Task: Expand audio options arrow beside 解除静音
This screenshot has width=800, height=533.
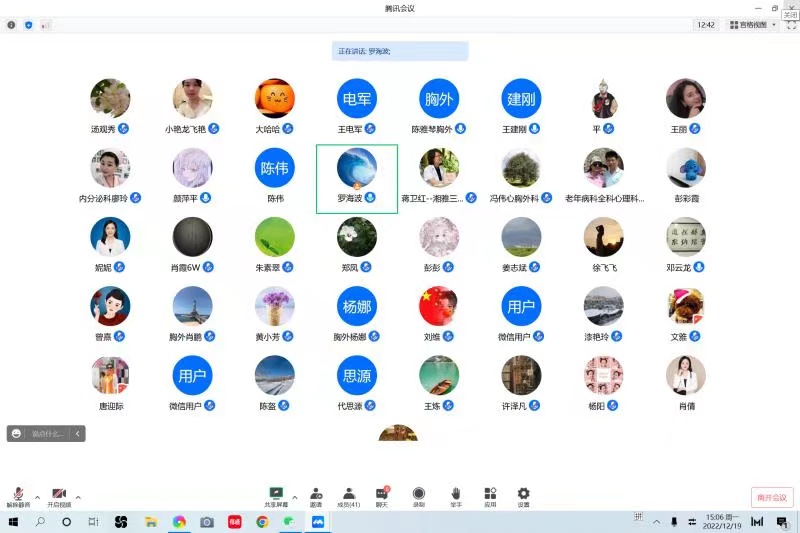Action: point(37,496)
